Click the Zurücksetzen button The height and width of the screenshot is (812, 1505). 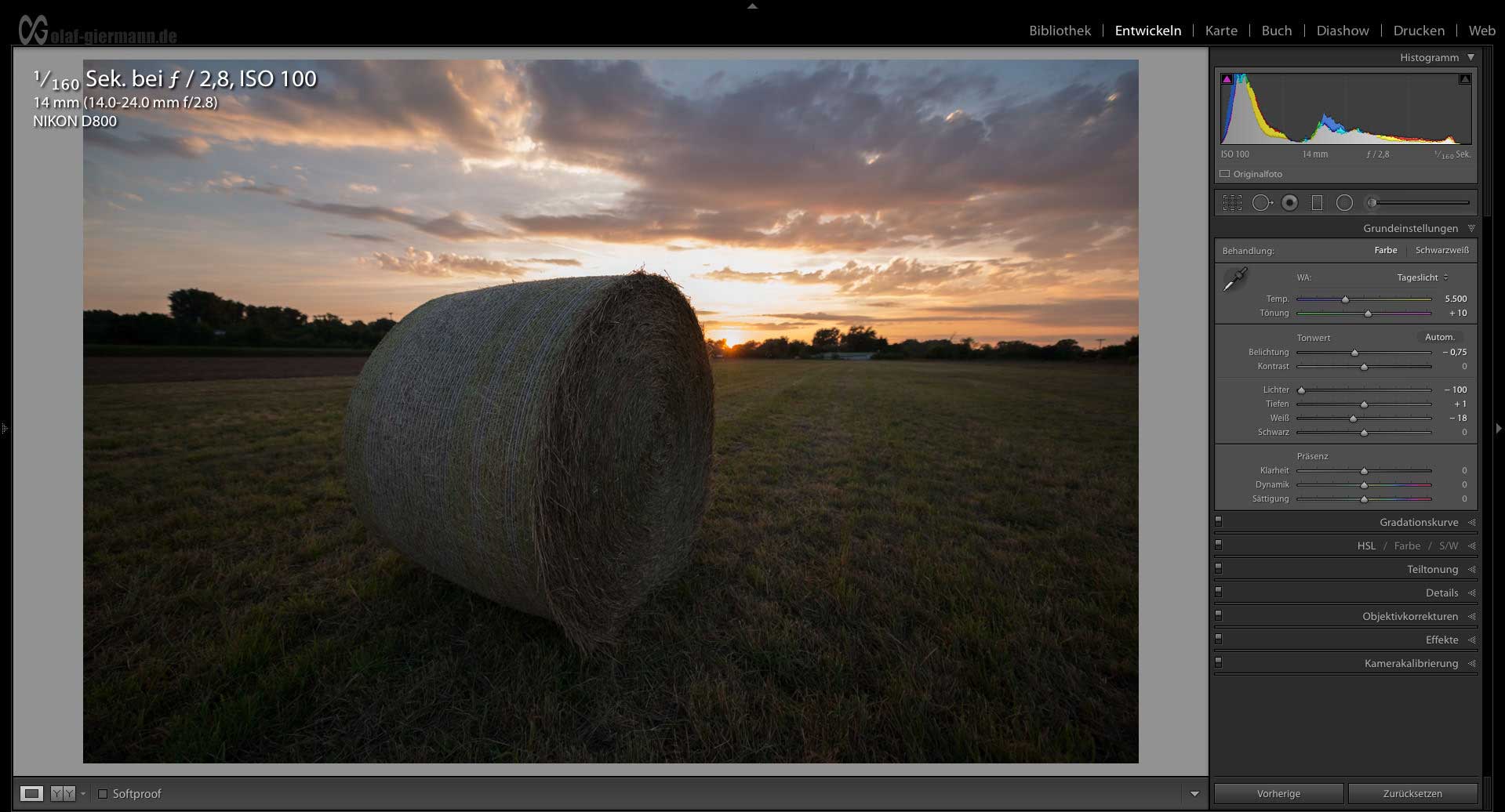(x=1412, y=793)
